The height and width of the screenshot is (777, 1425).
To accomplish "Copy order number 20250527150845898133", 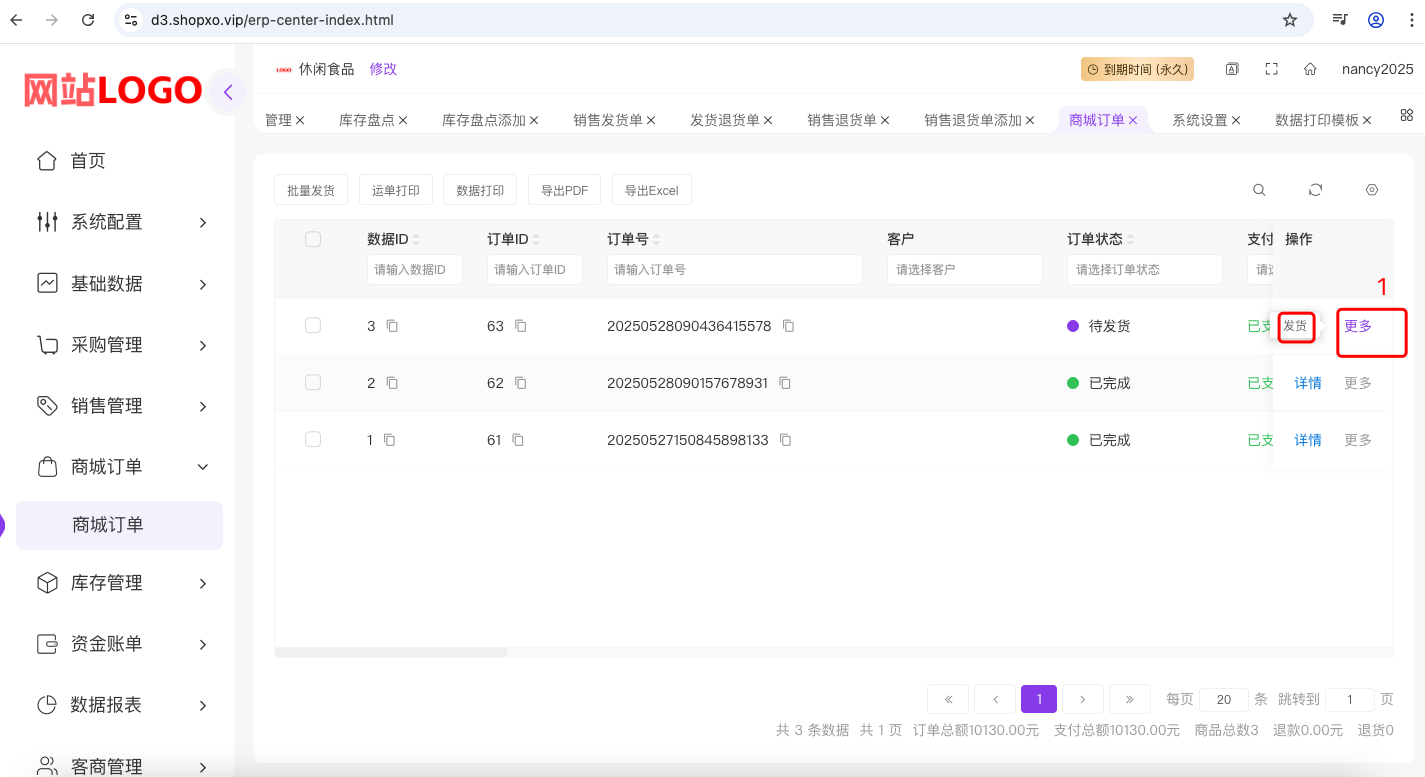I will (x=786, y=440).
